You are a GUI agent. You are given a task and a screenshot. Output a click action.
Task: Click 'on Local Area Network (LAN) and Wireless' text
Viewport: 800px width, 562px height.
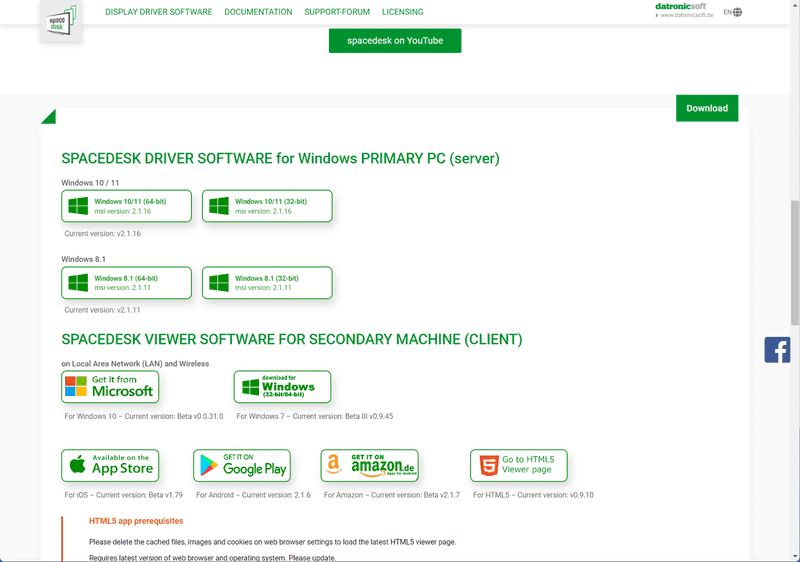[x=135, y=364]
